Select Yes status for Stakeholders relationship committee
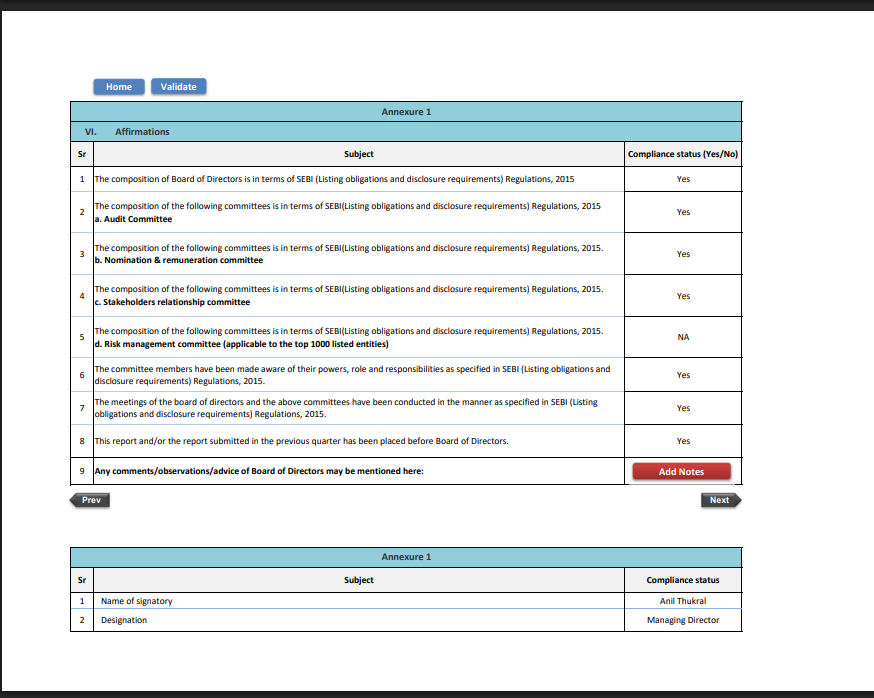Viewport: 874px width, 698px height. pos(683,296)
